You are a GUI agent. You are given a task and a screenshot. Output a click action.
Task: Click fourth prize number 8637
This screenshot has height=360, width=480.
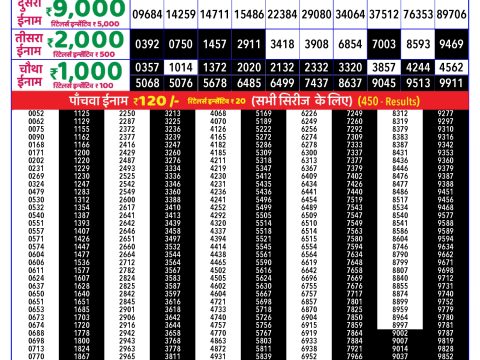[350, 83]
